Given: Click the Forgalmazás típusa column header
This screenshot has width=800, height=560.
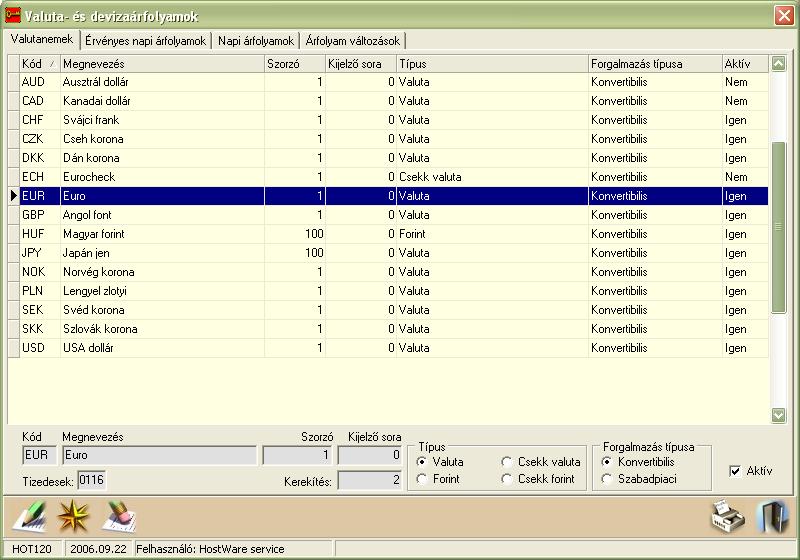Looking at the screenshot, I should (x=655, y=64).
